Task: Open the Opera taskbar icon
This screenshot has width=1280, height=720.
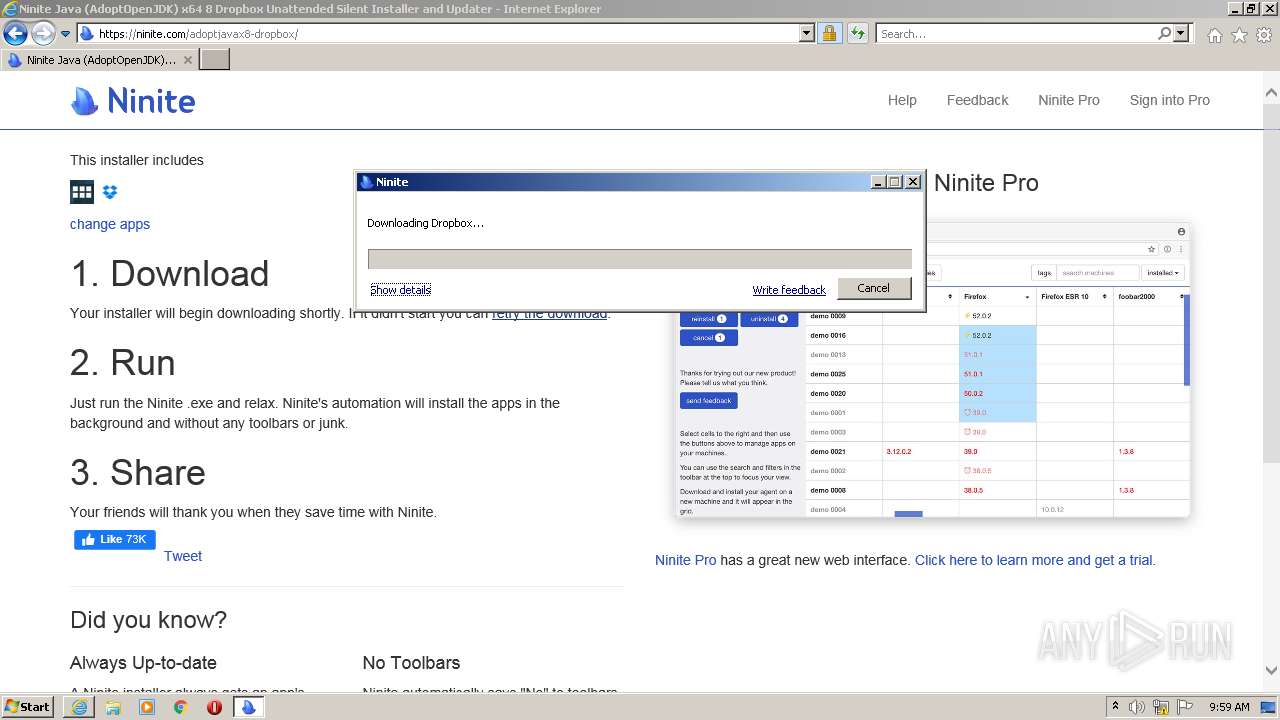Action: (x=214, y=707)
